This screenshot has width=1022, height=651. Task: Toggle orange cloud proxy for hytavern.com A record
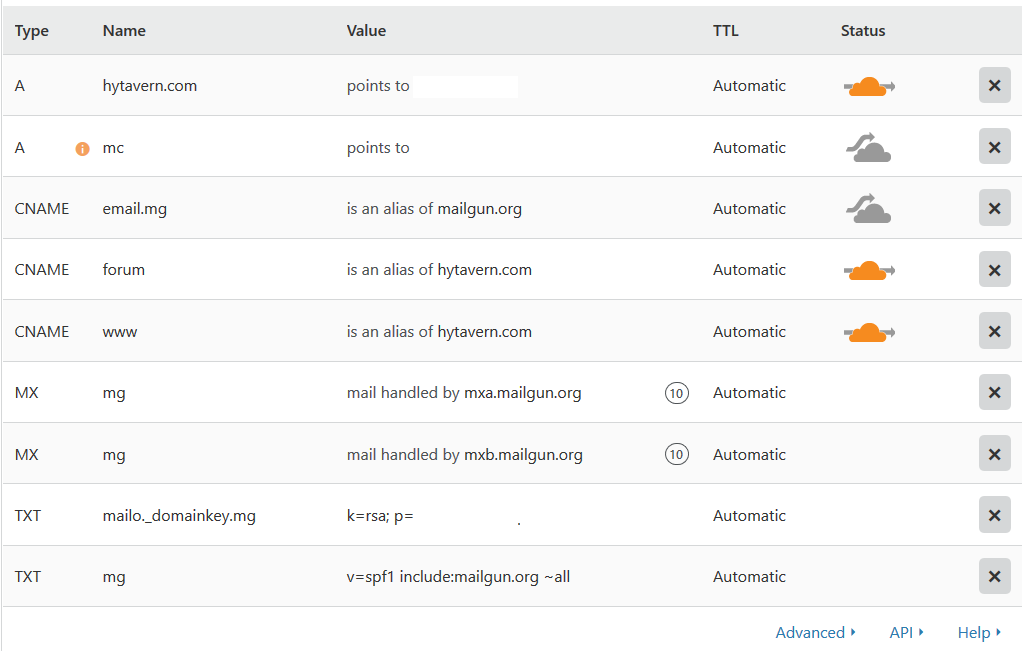coord(869,86)
